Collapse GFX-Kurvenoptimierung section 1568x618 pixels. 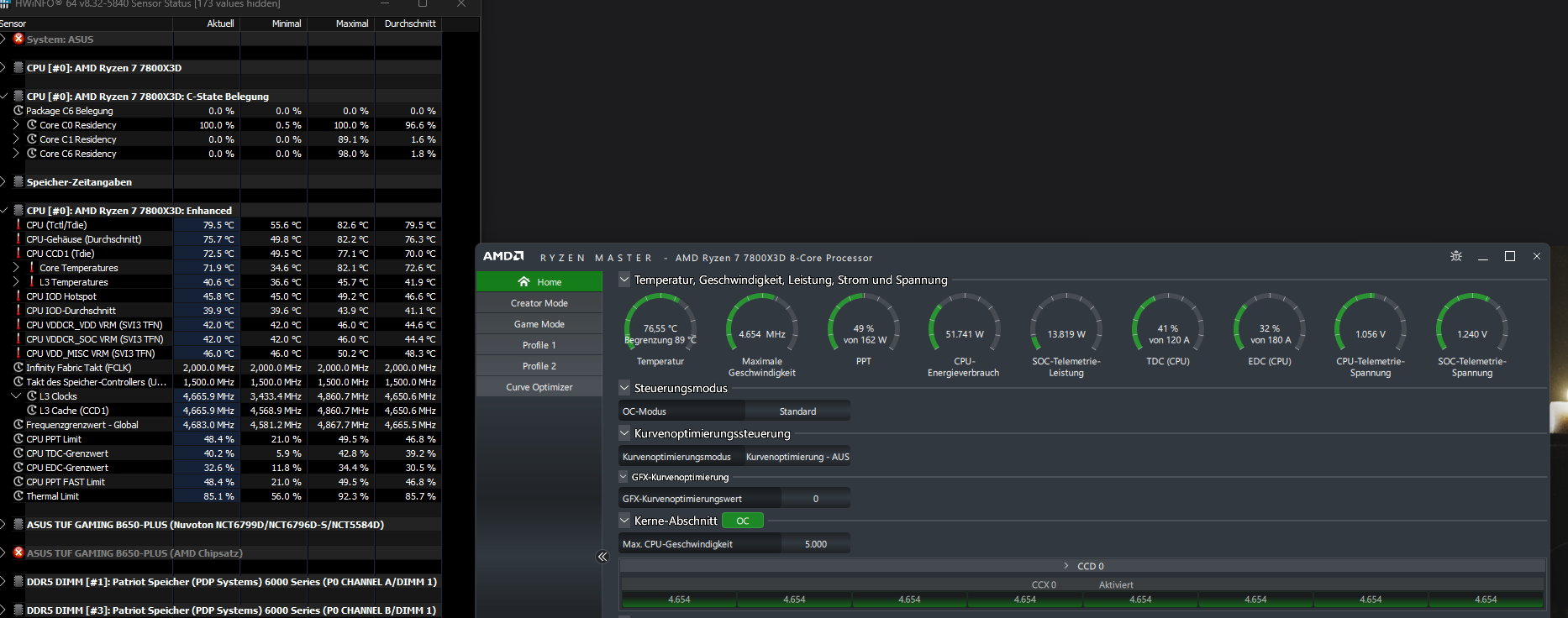point(624,477)
